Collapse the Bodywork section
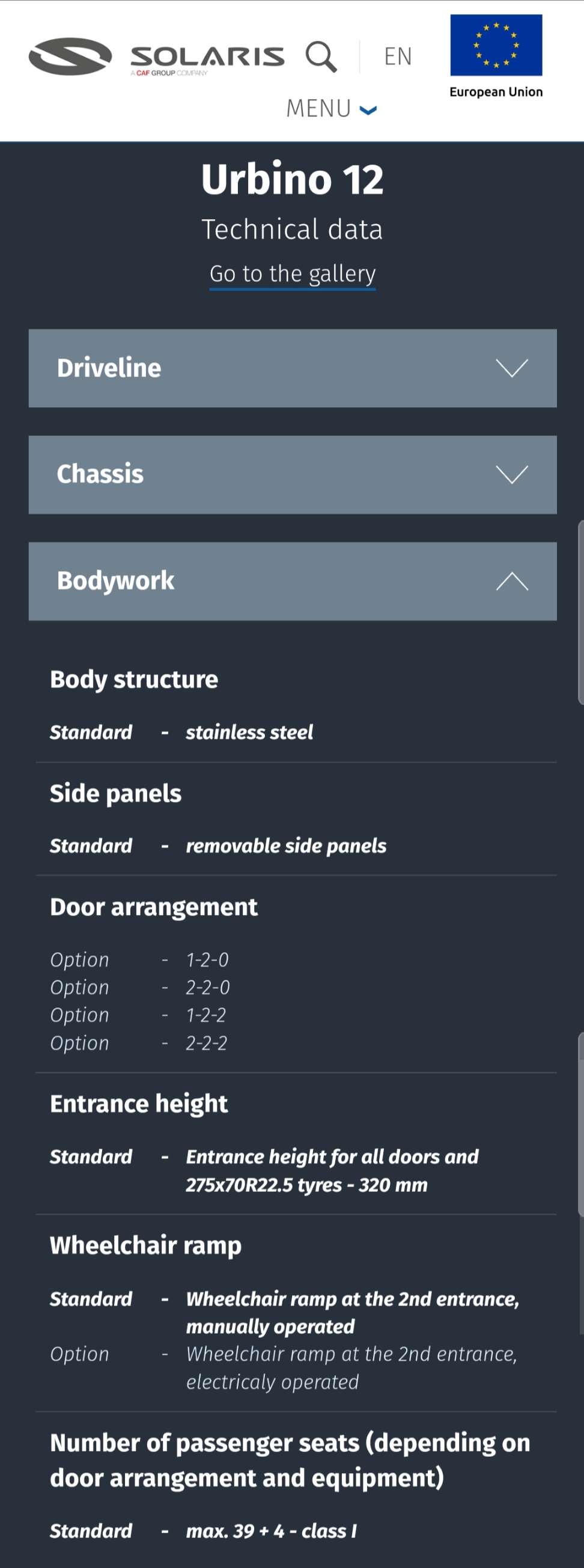Screen dimensions: 584x1568 click(293, 581)
